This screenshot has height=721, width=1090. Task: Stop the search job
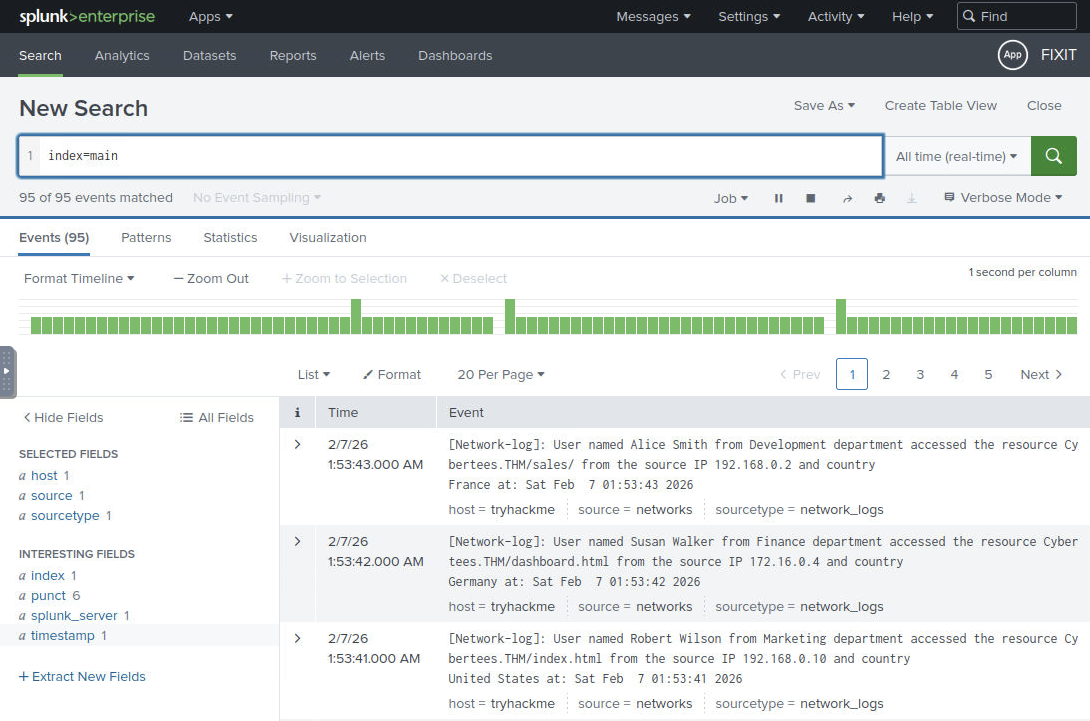pyautogui.click(x=811, y=198)
